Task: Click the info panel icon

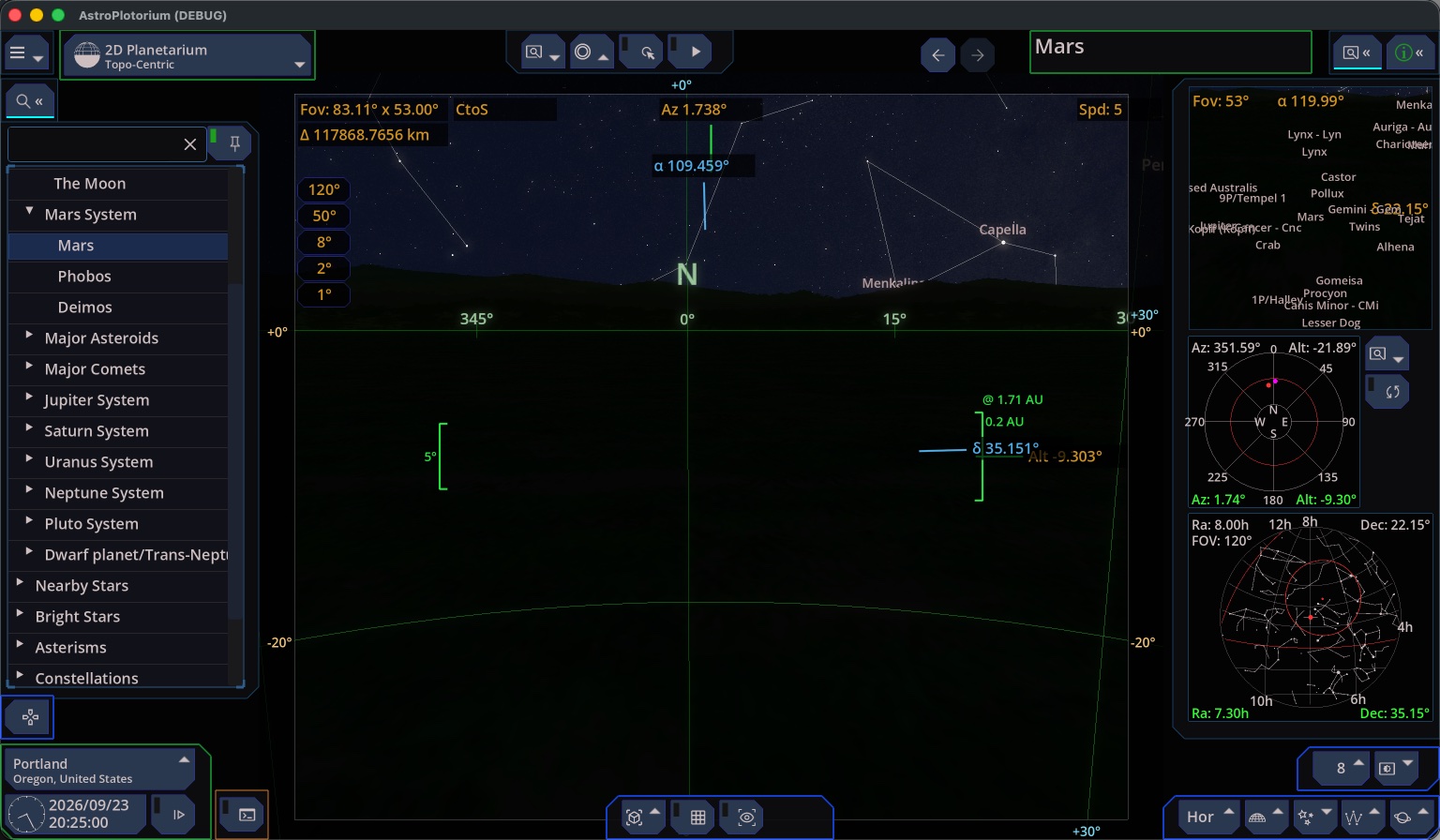Action: (x=1410, y=53)
